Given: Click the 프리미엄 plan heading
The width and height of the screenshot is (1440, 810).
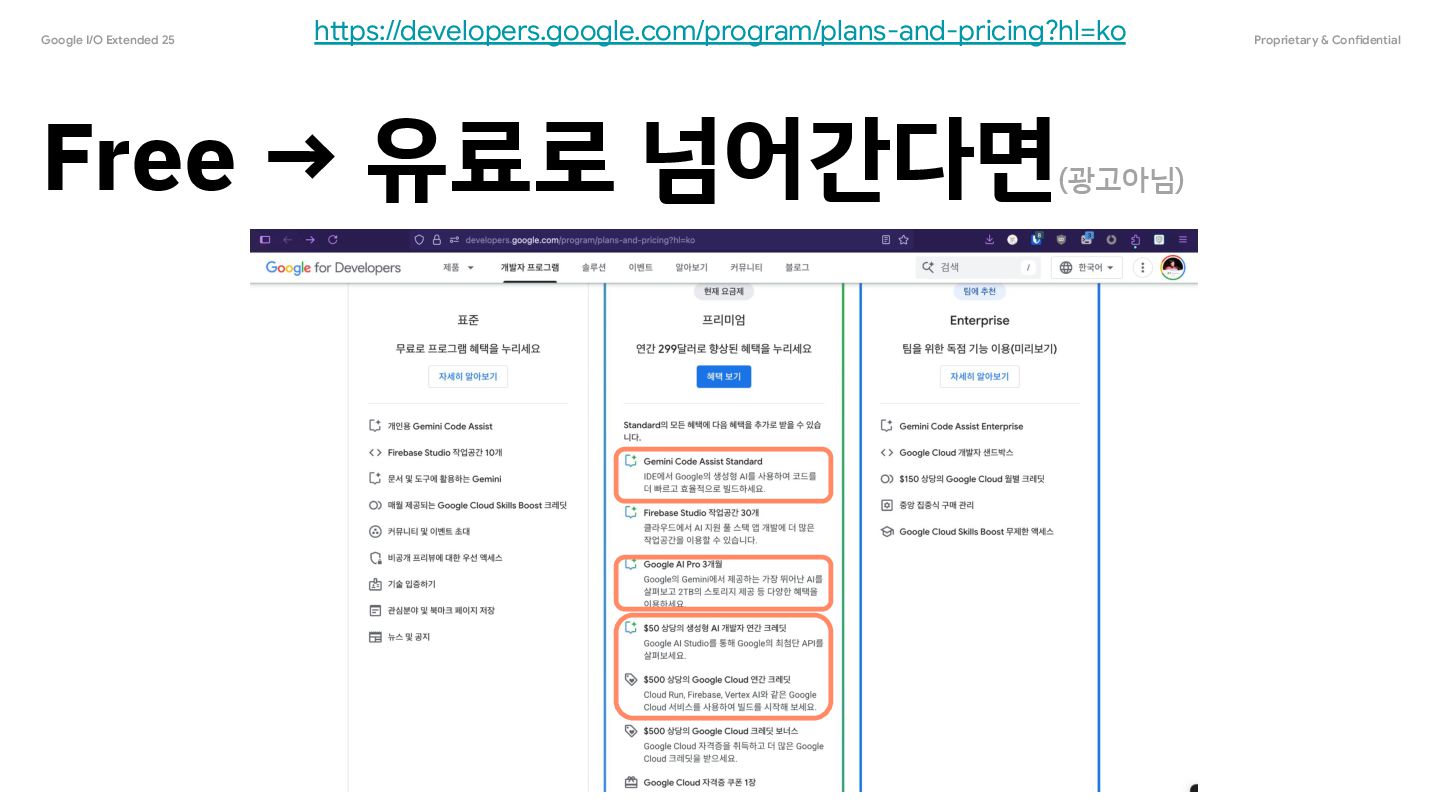Looking at the screenshot, I should click(723, 321).
